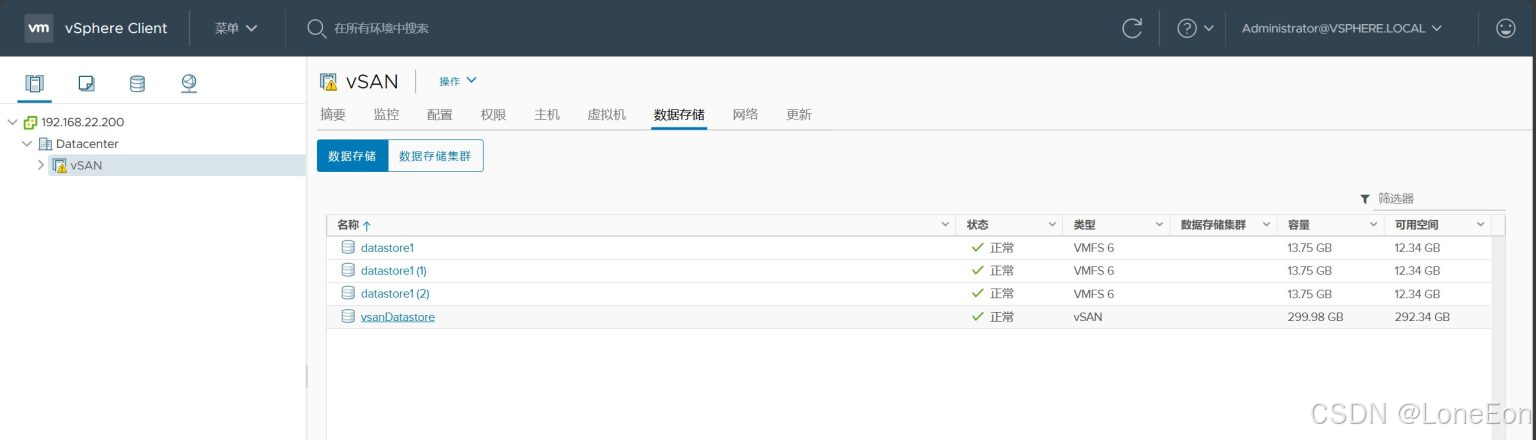The width and height of the screenshot is (1536, 440).
Task: Select vSAN in the inventory tree
Action: click(86, 165)
